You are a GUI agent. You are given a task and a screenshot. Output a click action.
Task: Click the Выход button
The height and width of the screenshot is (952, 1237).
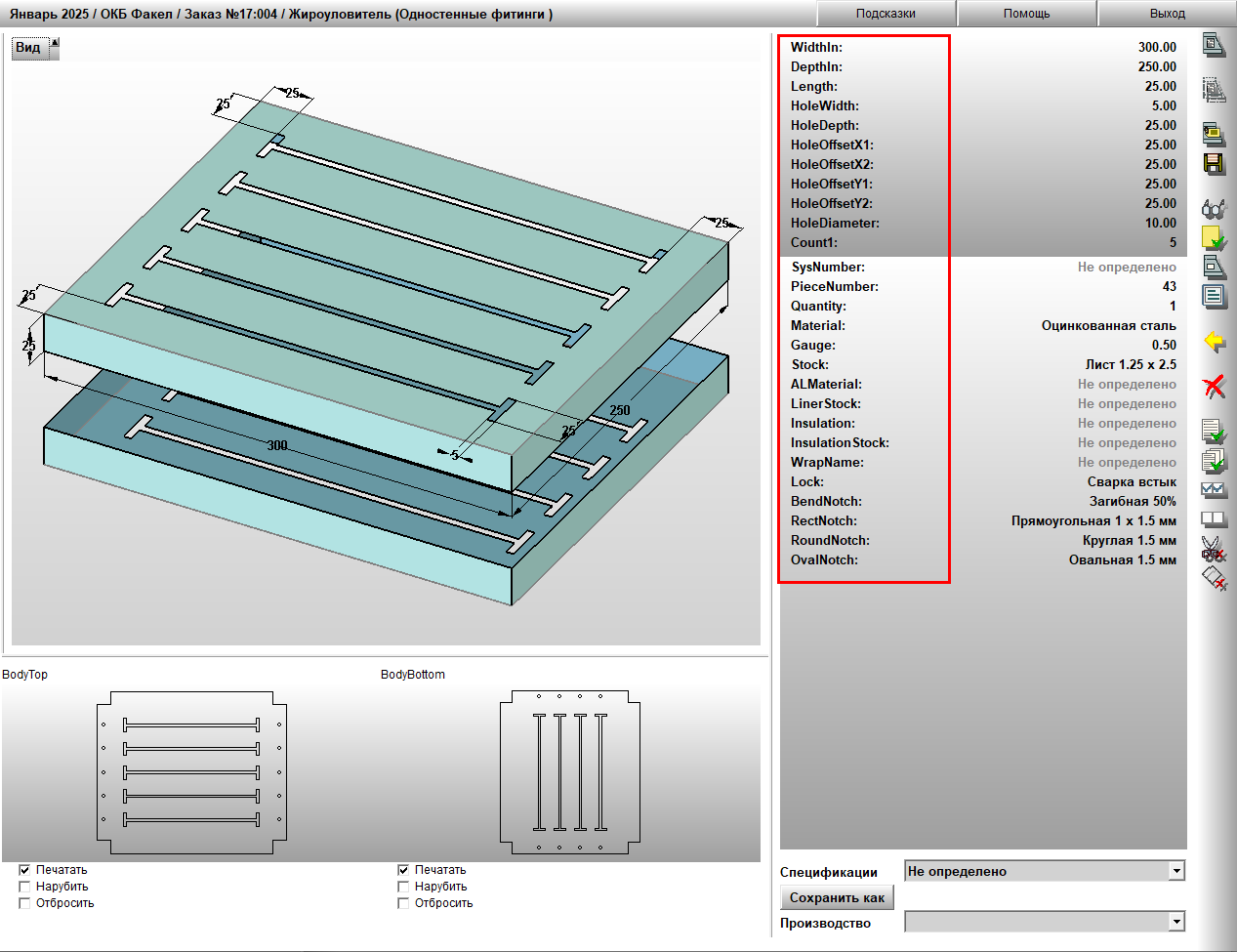click(x=1168, y=14)
